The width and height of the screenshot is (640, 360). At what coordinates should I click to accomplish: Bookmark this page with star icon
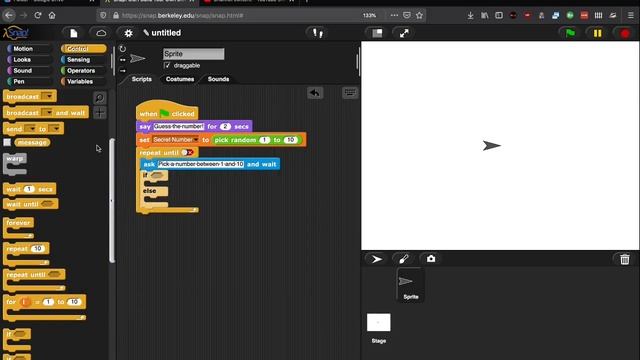(420, 16)
